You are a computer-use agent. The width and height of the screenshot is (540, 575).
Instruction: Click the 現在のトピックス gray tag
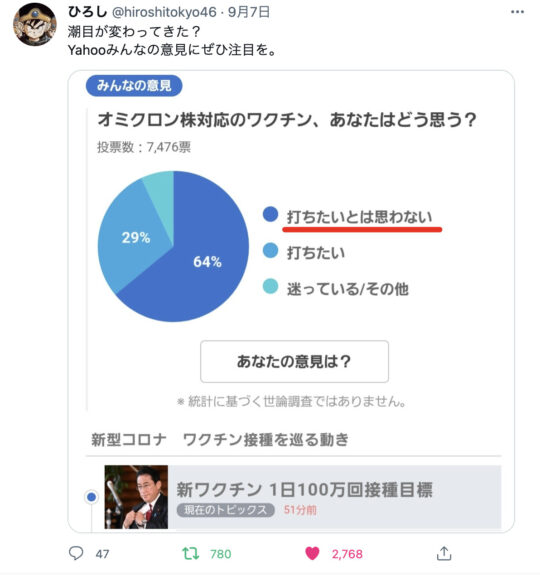225,510
